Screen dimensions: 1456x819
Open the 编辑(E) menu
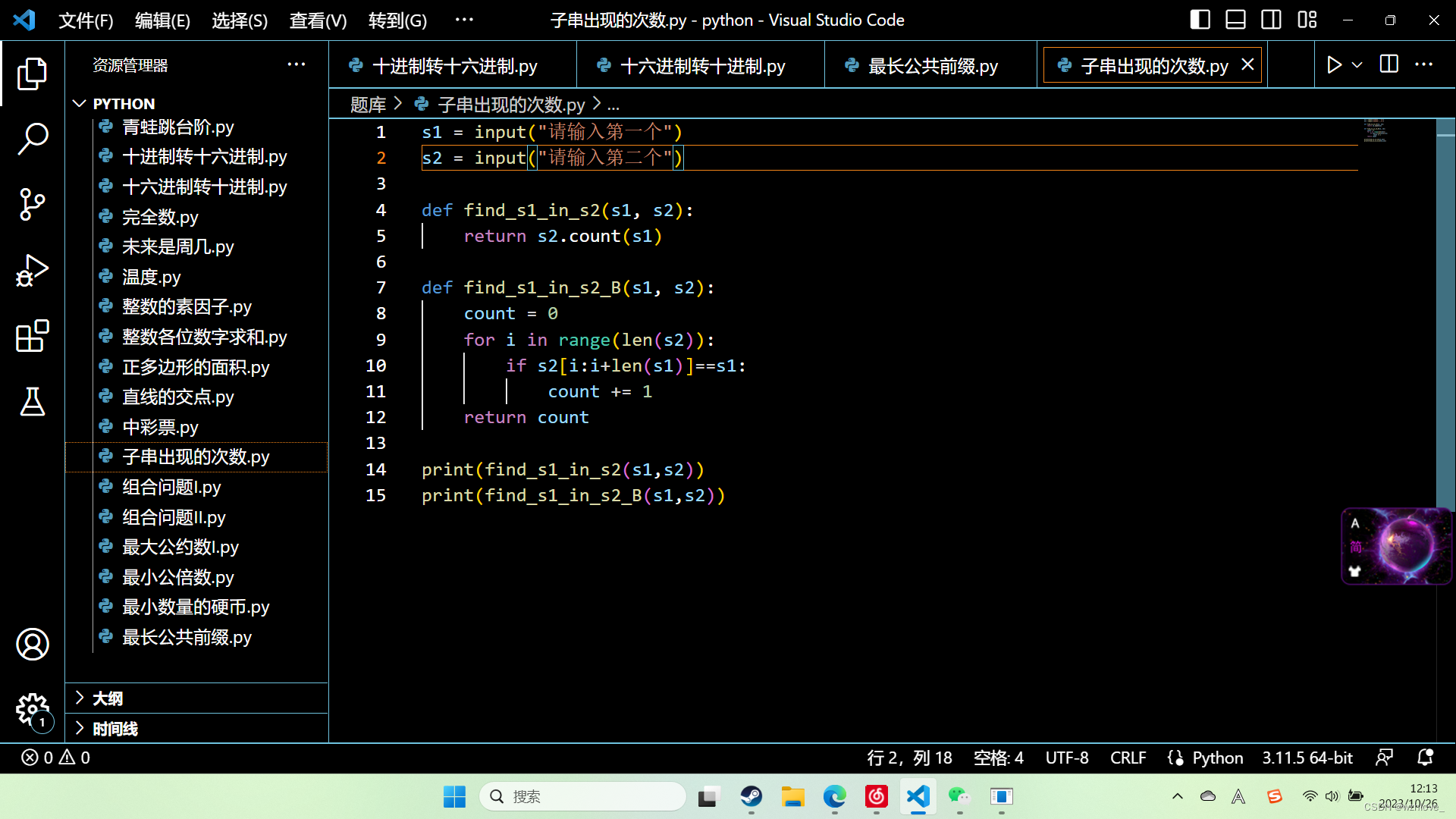(162, 20)
